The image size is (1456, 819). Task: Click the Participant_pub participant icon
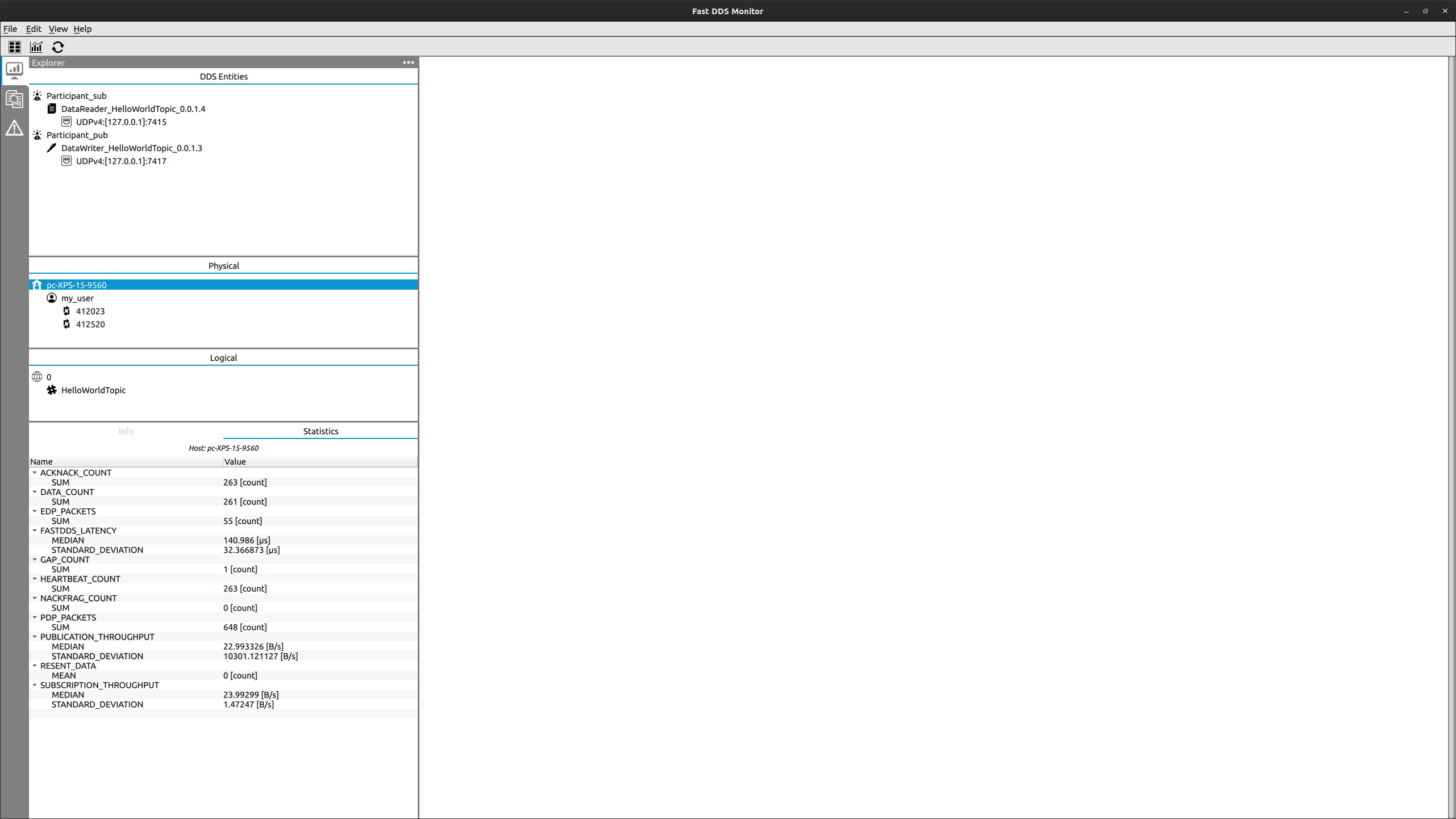click(38, 135)
